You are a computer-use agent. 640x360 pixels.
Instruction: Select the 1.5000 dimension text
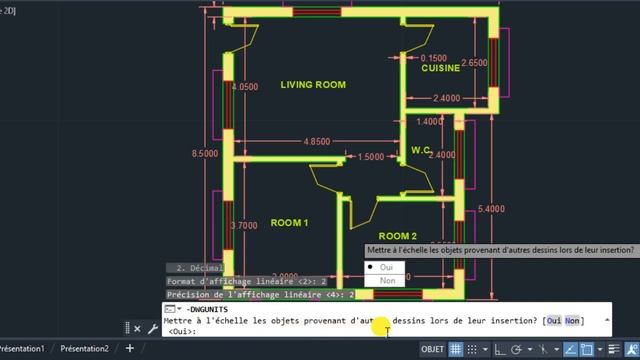click(371, 157)
